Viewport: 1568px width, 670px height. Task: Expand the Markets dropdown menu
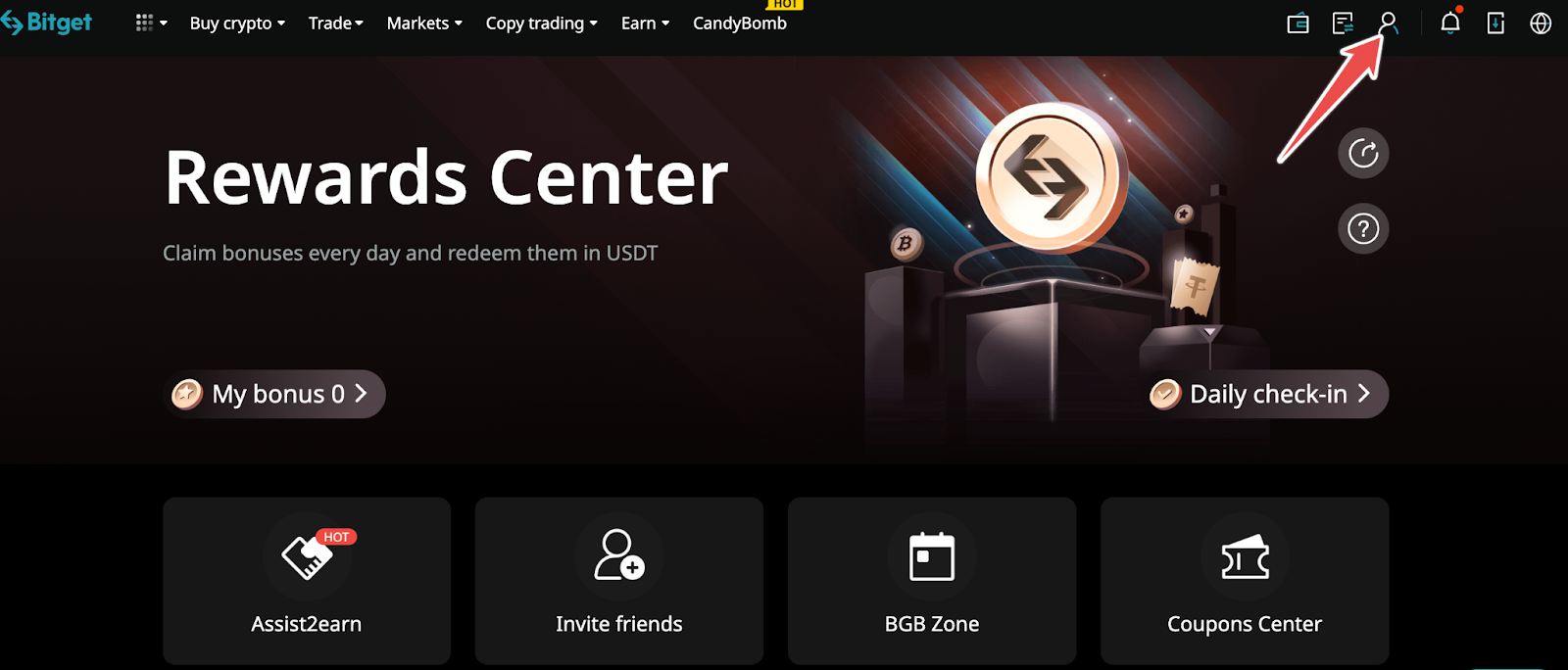click(x=424, y=23)
